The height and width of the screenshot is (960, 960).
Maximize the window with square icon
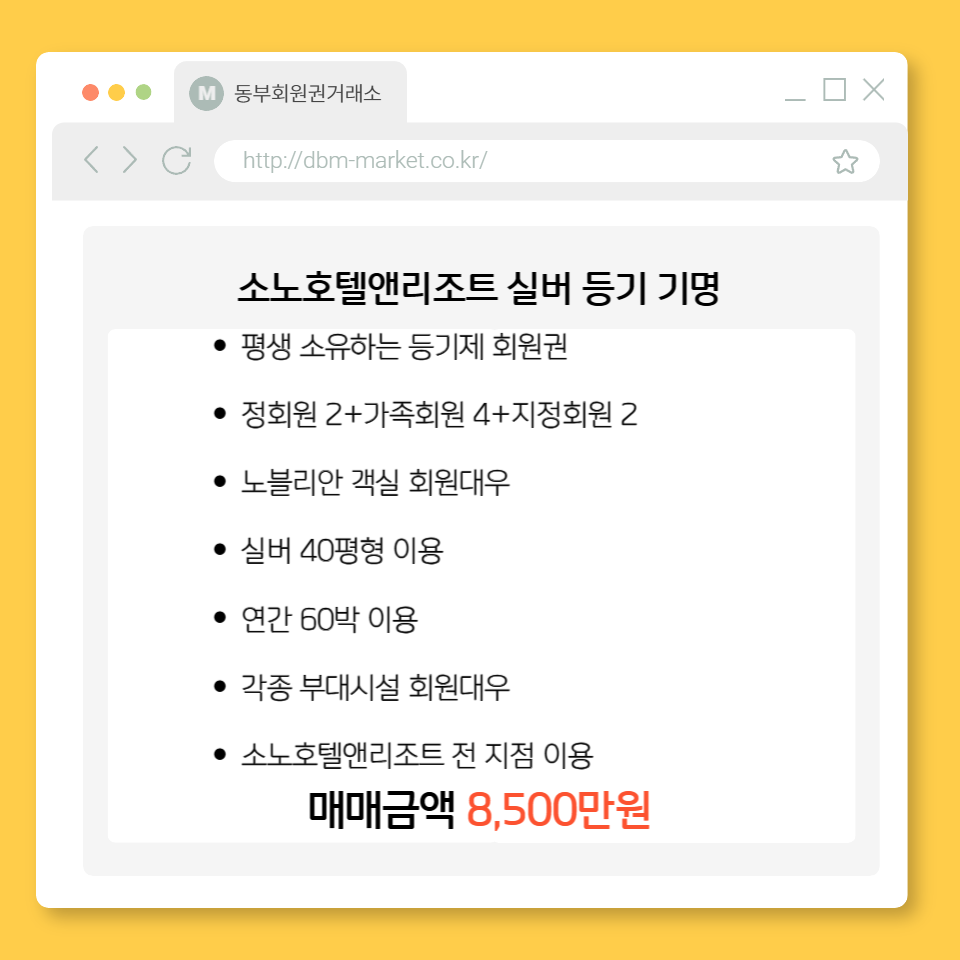pyautogui.click(x=834, y=90)
